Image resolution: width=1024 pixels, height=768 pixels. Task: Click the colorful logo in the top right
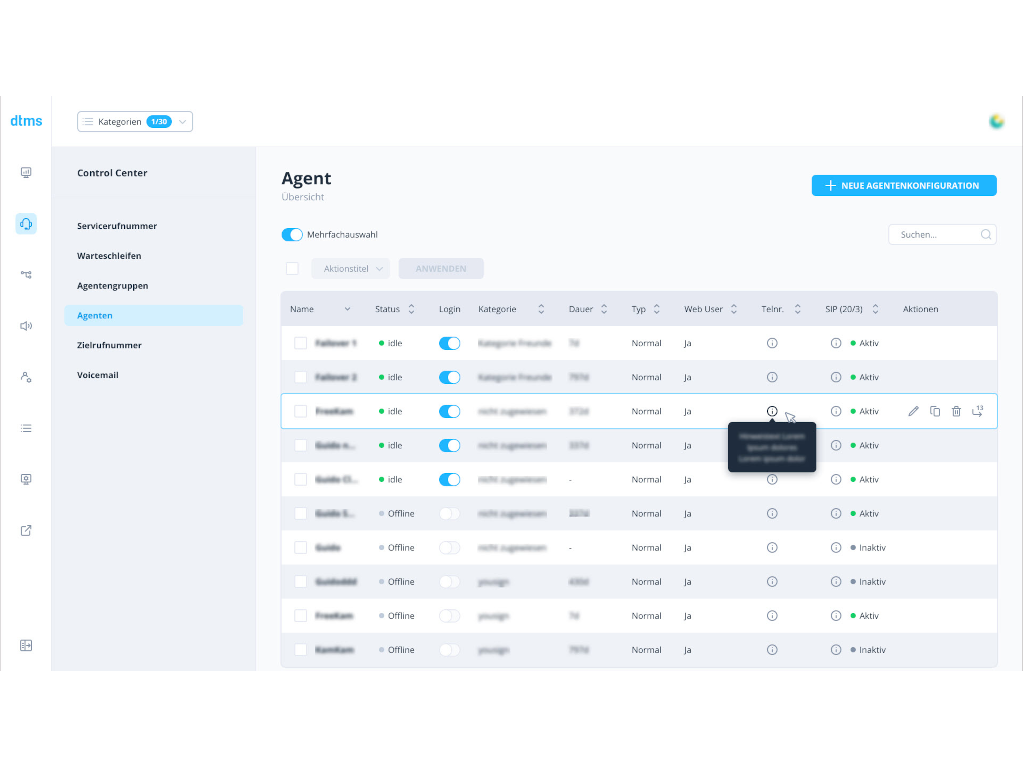click(997, 121)
